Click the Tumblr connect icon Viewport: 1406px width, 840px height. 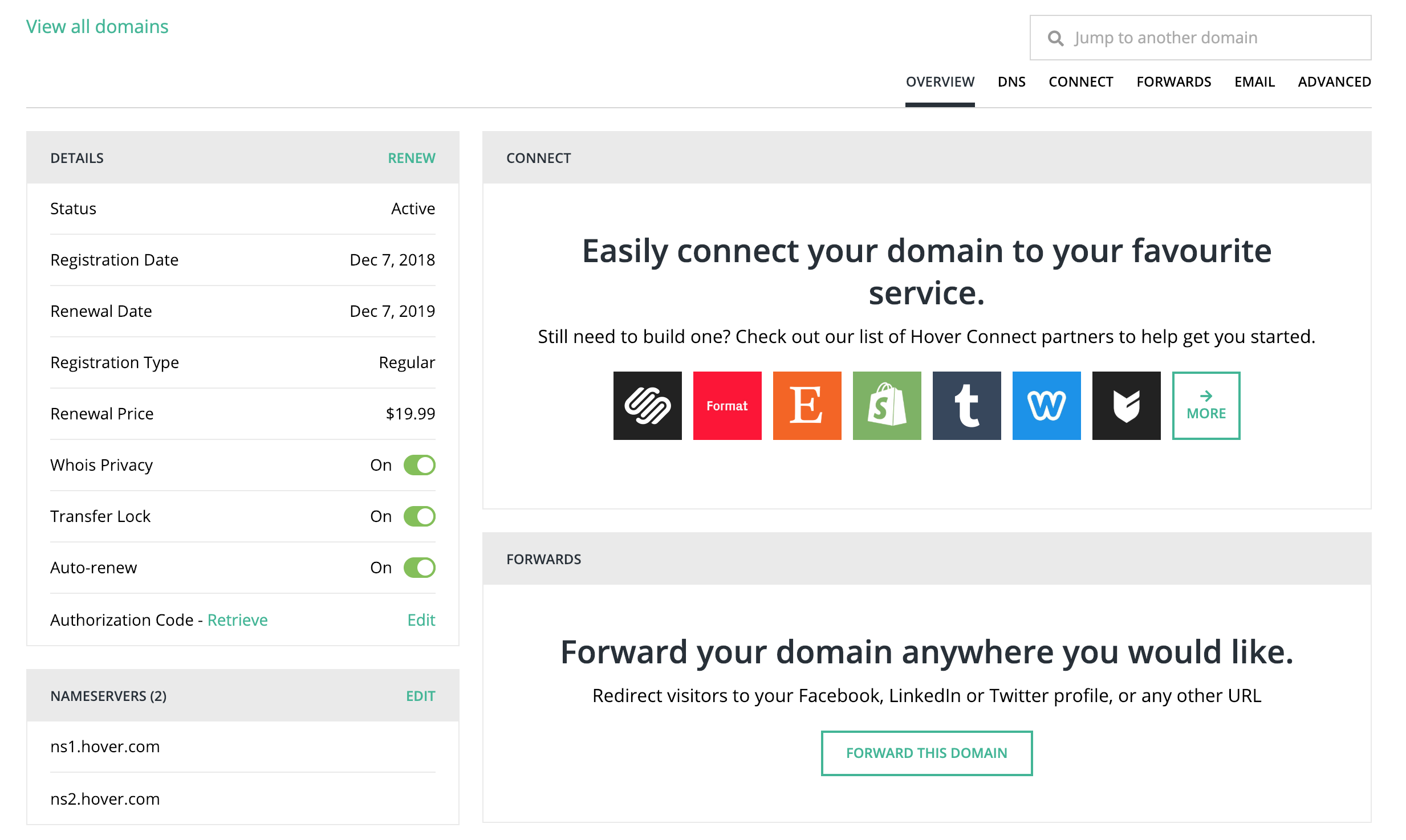point(966,406)
